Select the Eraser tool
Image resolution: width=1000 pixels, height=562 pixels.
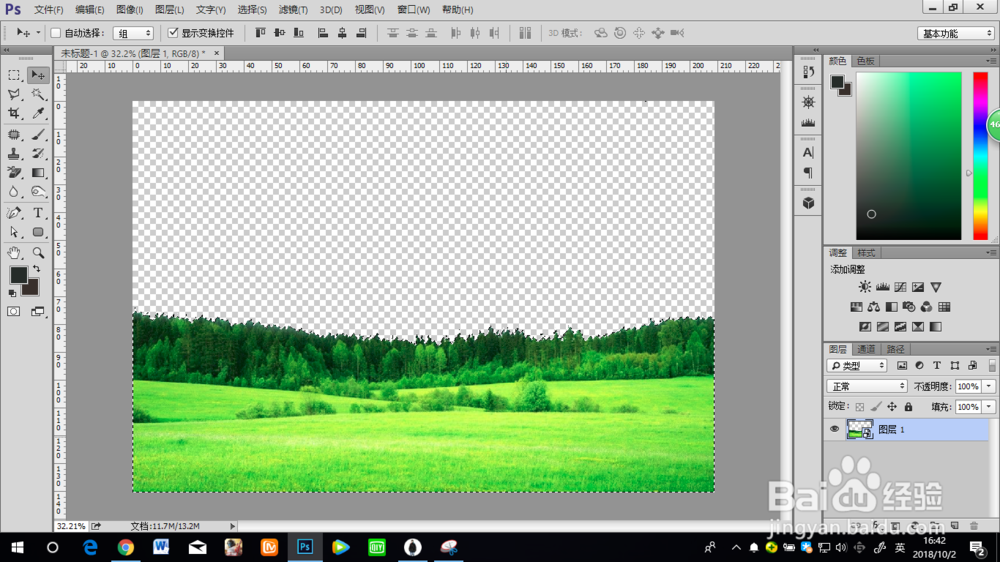pyautogui.click(x=14, y=173)
